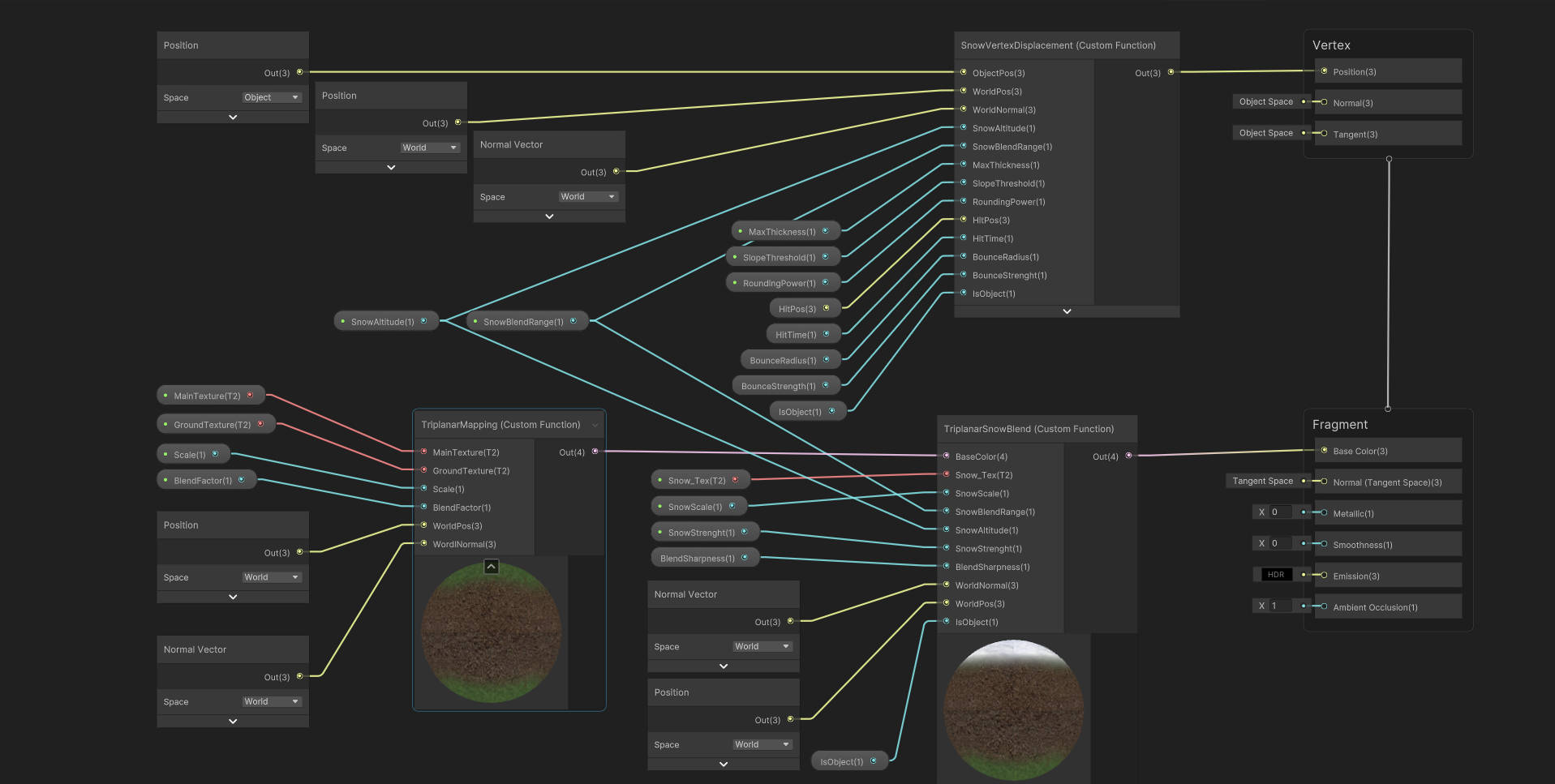The height and width of the screenshot is (784, 1555).
Task: Open the TriplanarMapping node title dropdown chevron
Action: click(x=595, y=425)
